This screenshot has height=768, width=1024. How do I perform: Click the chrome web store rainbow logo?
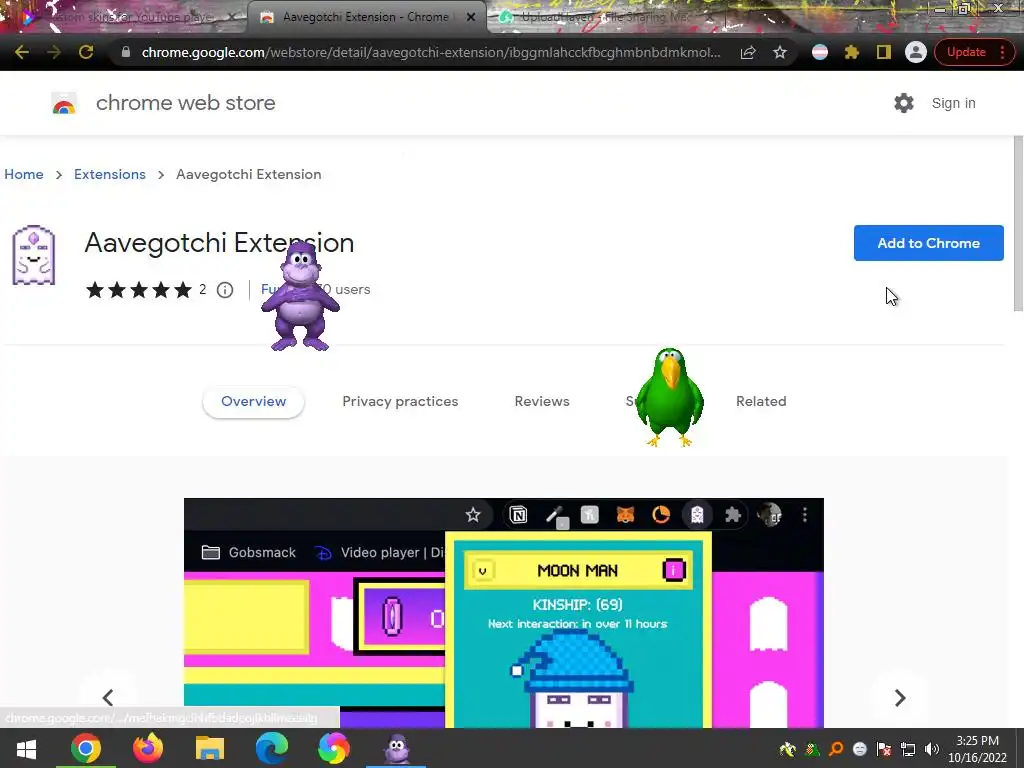point(64,103)
